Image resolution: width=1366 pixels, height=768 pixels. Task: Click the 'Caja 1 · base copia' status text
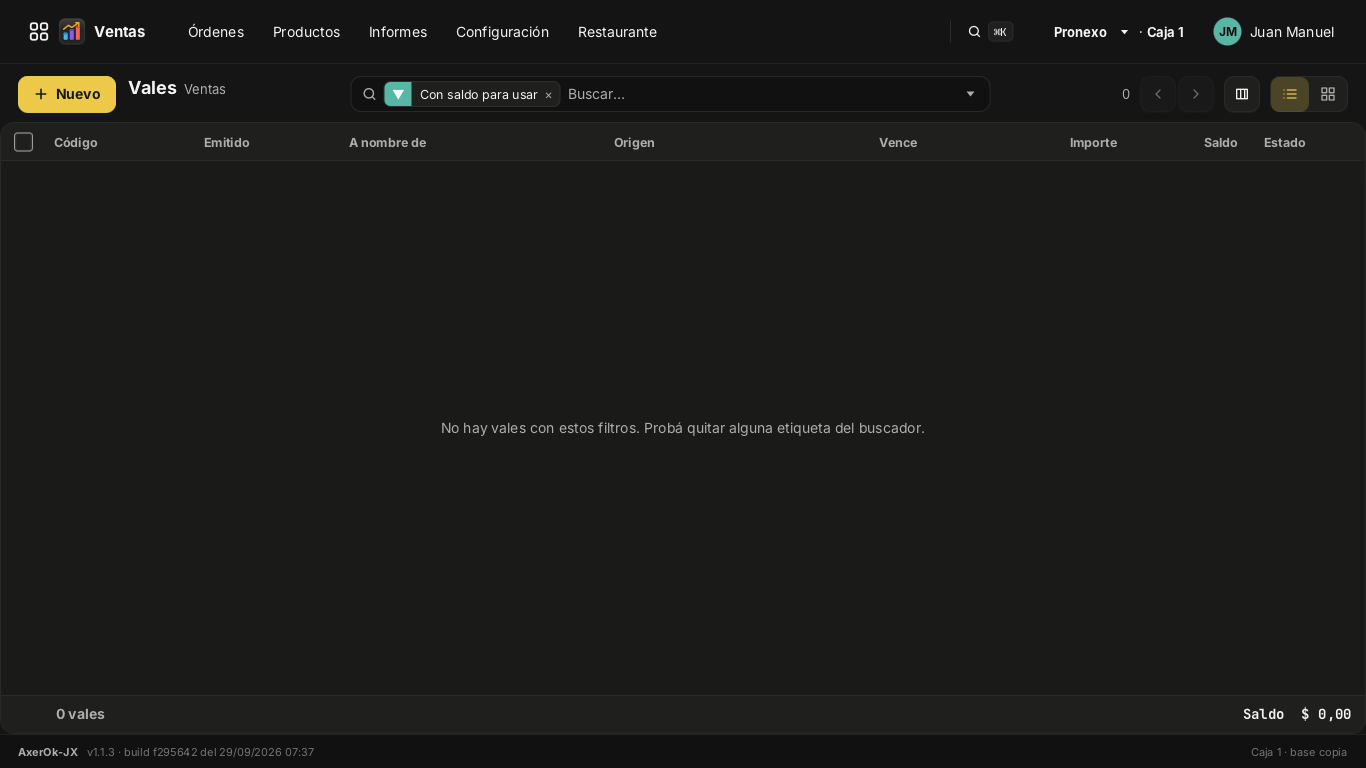pos(1299,752)
